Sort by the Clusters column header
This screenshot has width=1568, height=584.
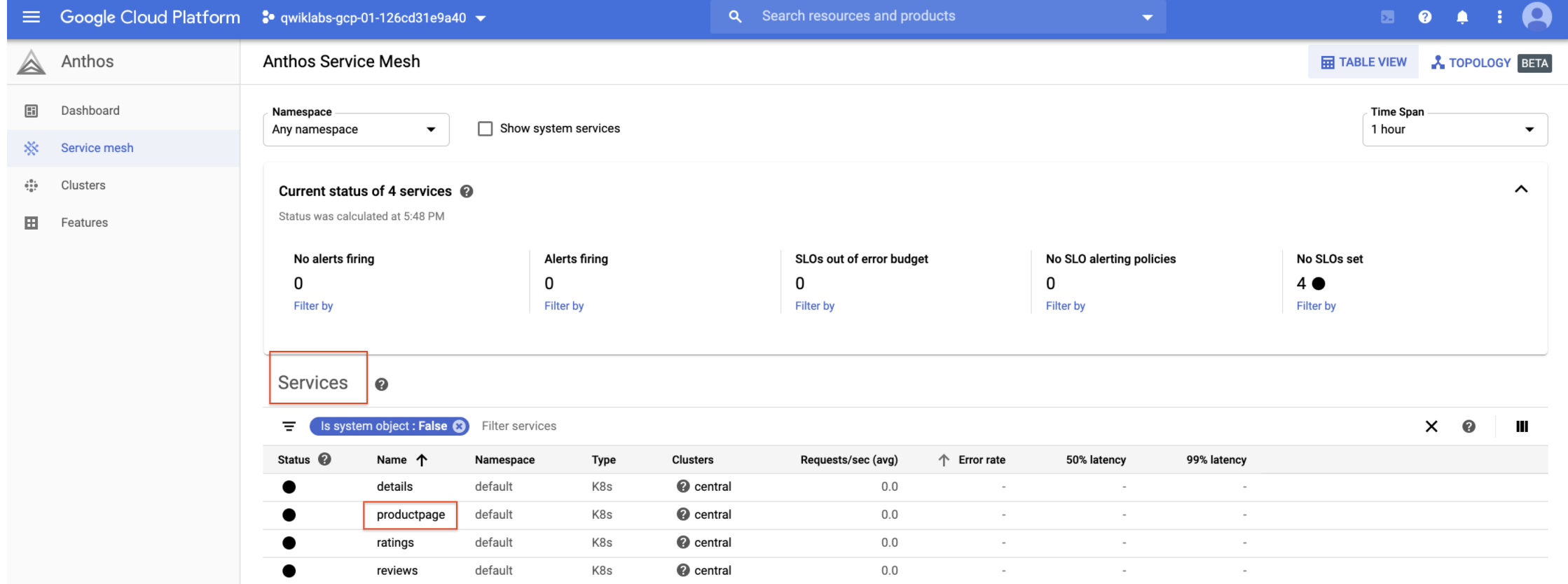692,460
